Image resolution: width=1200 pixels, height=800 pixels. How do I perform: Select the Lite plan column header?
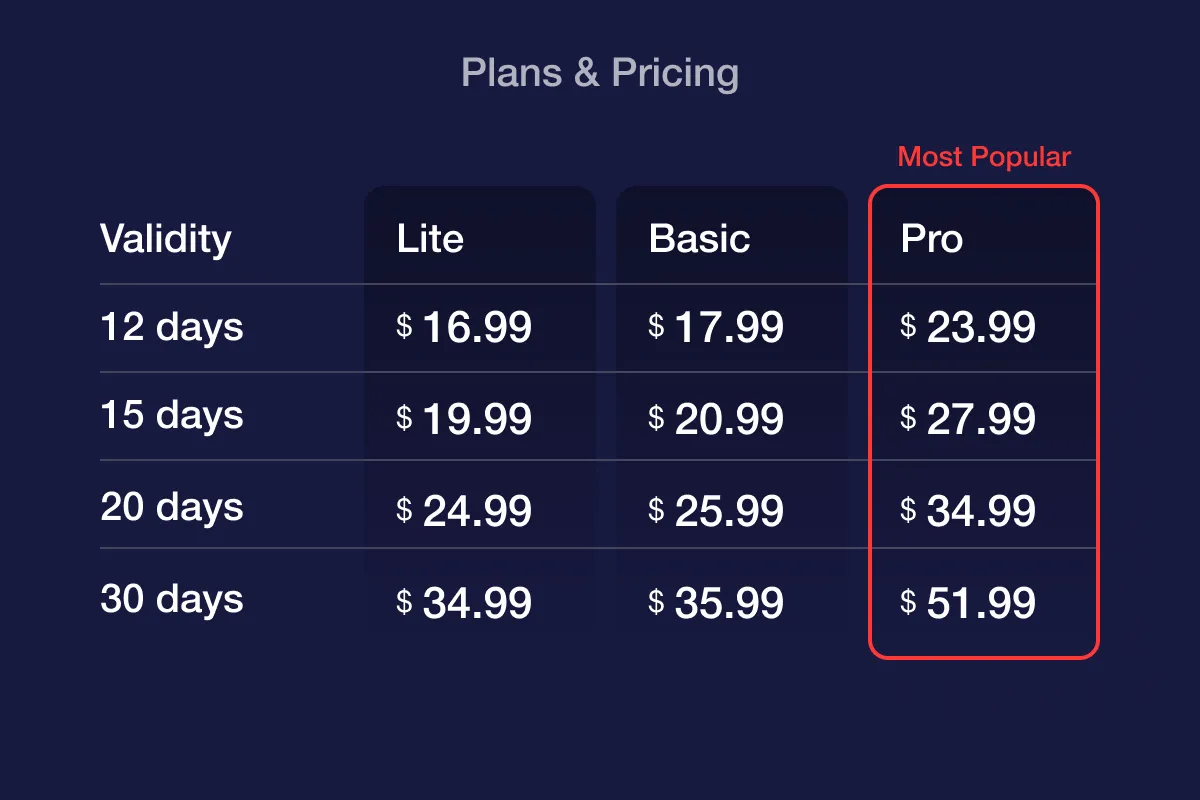430,239
